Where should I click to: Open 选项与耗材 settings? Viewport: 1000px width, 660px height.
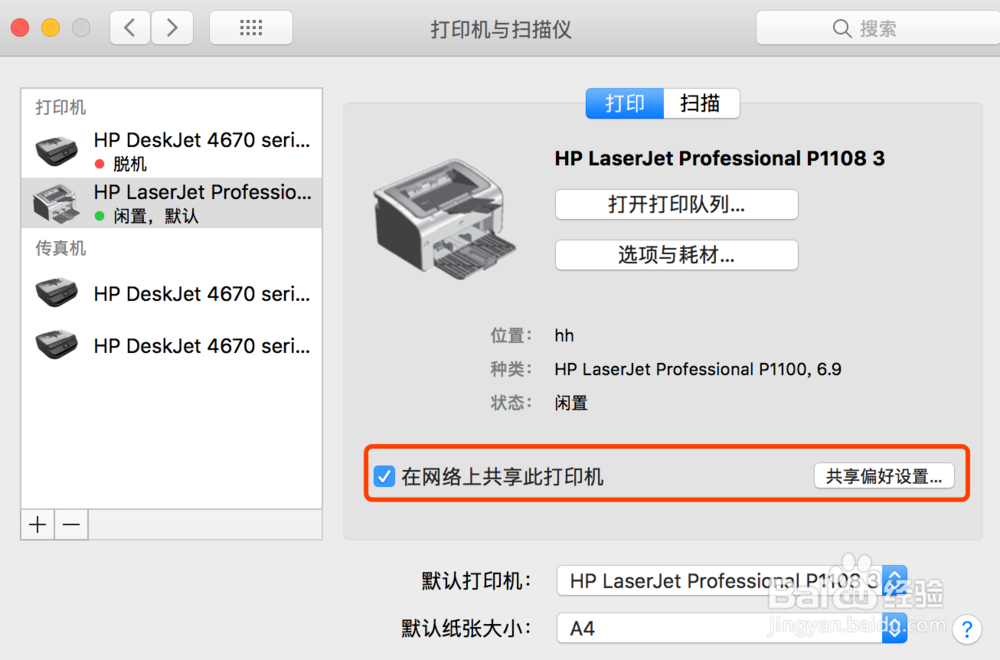(676, 255)
